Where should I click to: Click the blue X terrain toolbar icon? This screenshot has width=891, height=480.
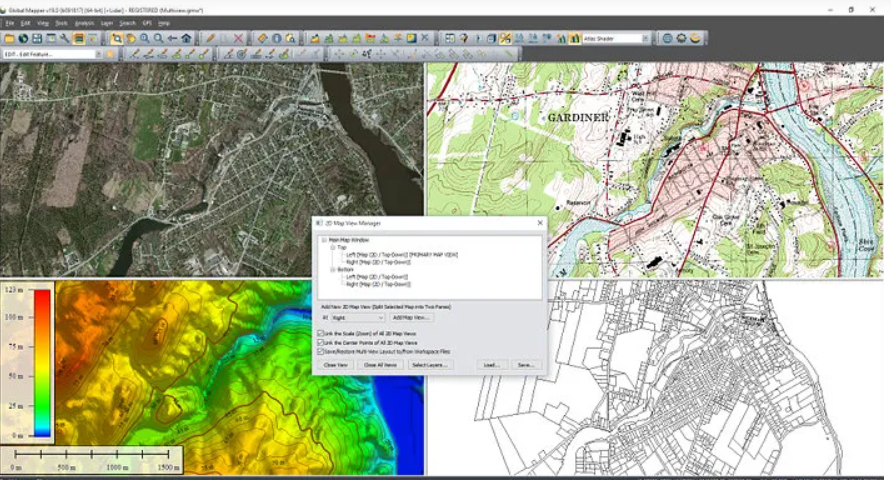pos(424,39)
